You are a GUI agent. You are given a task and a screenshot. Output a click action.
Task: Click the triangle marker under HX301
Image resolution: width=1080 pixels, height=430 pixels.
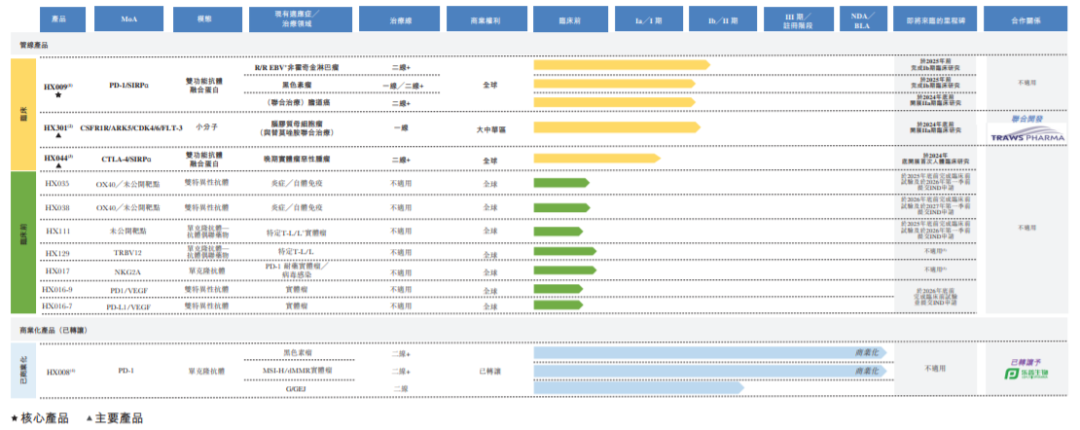[x=59, y=136]
